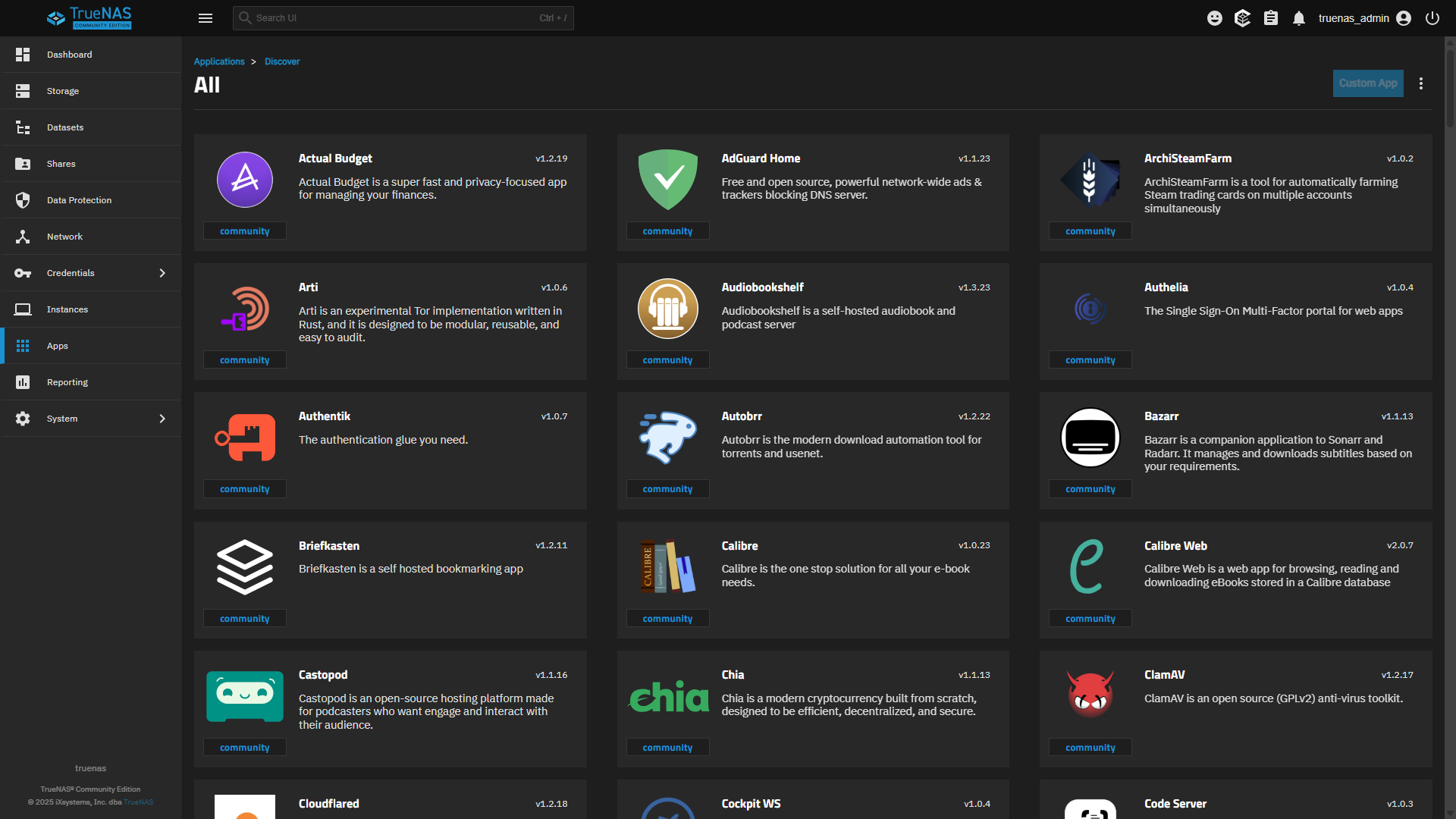
Task: Select Reporting from the sidebar
Action: point(67,382)
